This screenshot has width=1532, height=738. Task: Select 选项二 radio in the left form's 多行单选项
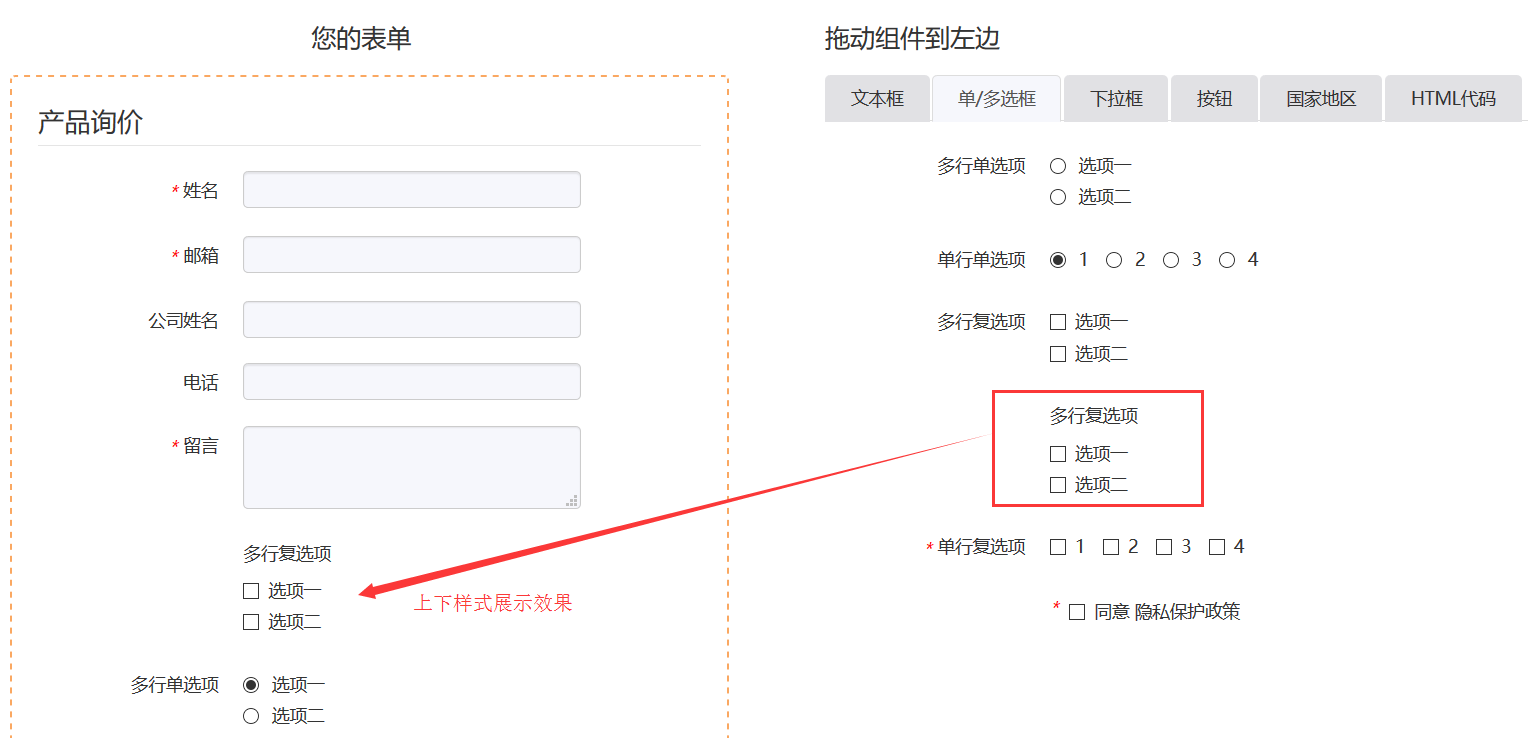point(251,715)
